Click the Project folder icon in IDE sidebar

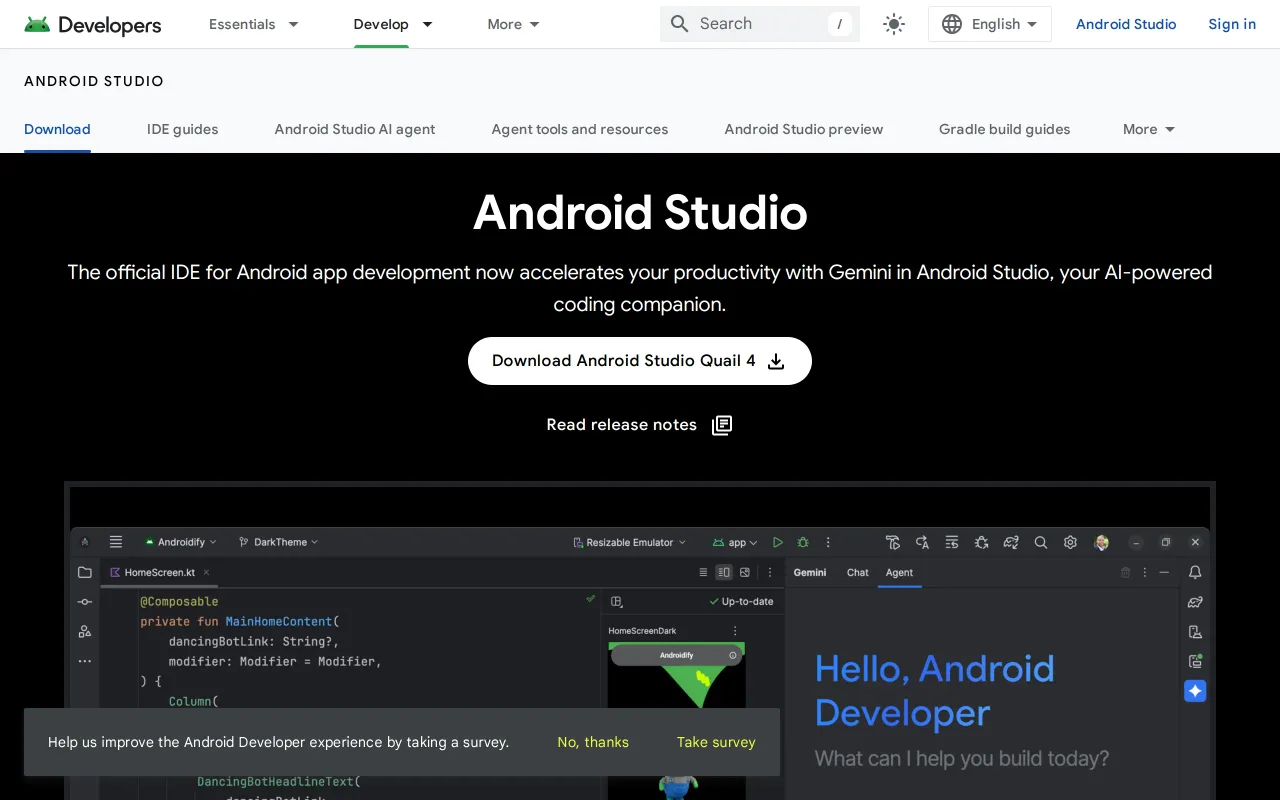pos(85,572)
